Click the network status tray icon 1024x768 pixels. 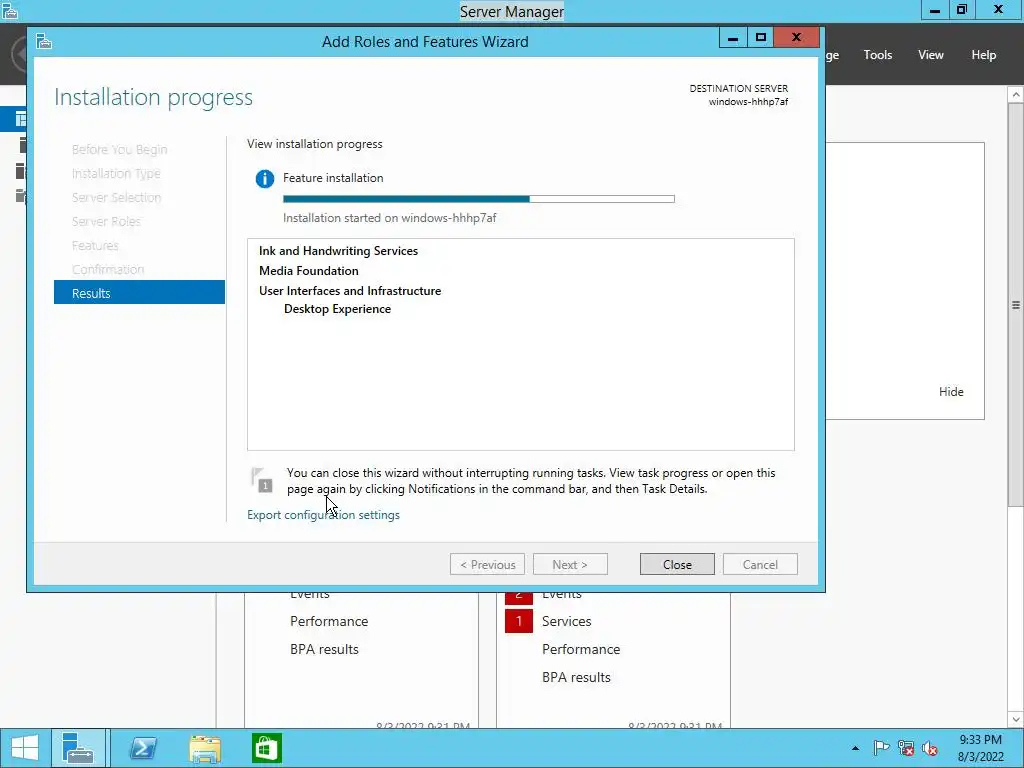[x=906, y=748]
